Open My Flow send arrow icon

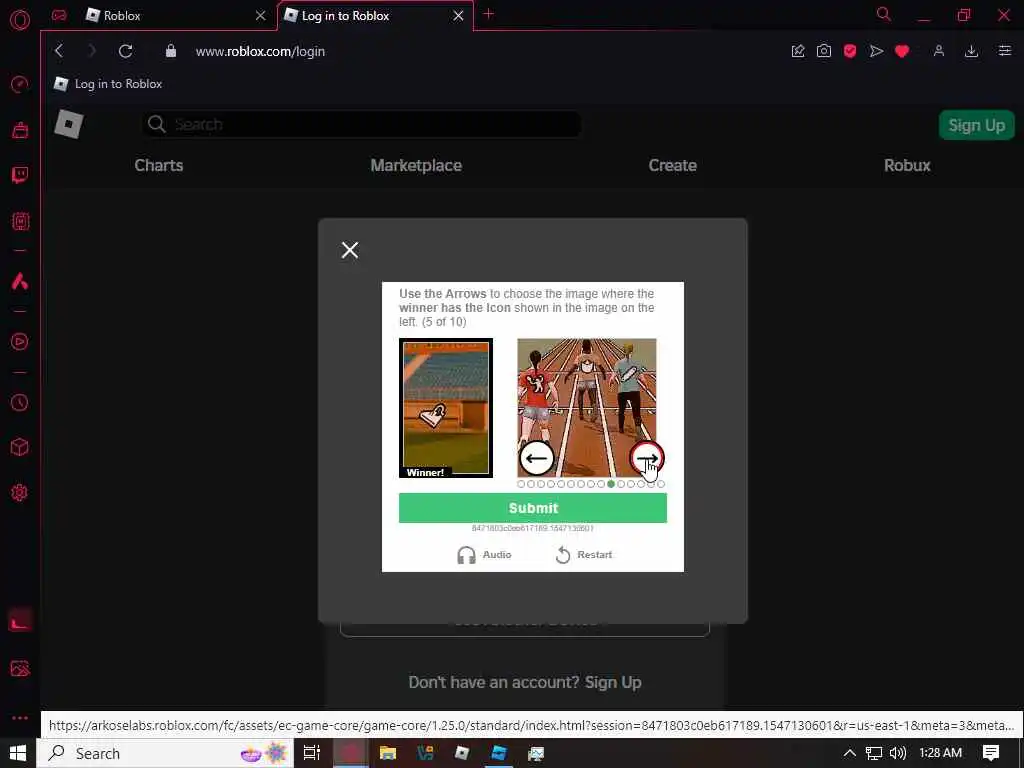click(x=876, y=51)
